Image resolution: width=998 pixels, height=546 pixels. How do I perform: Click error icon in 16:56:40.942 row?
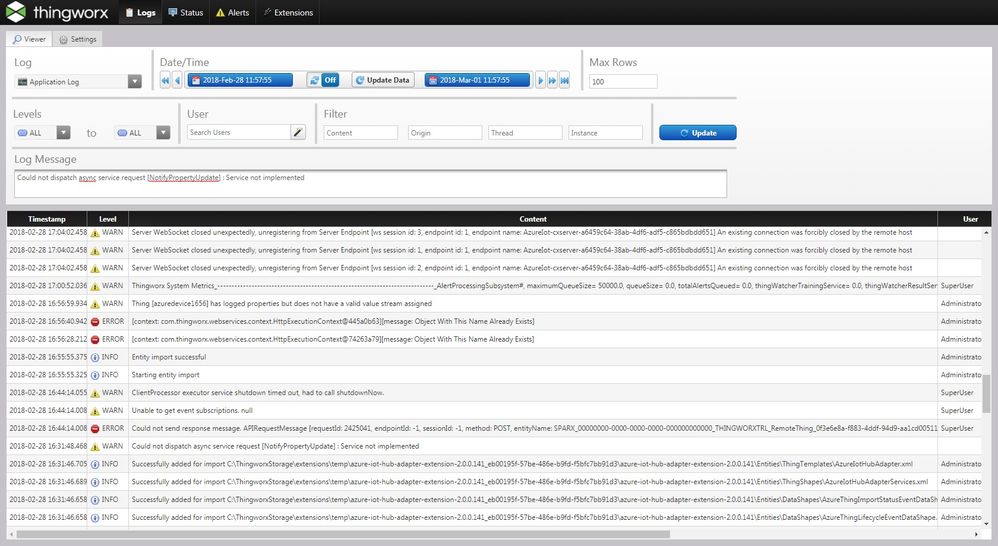(95, 322)
